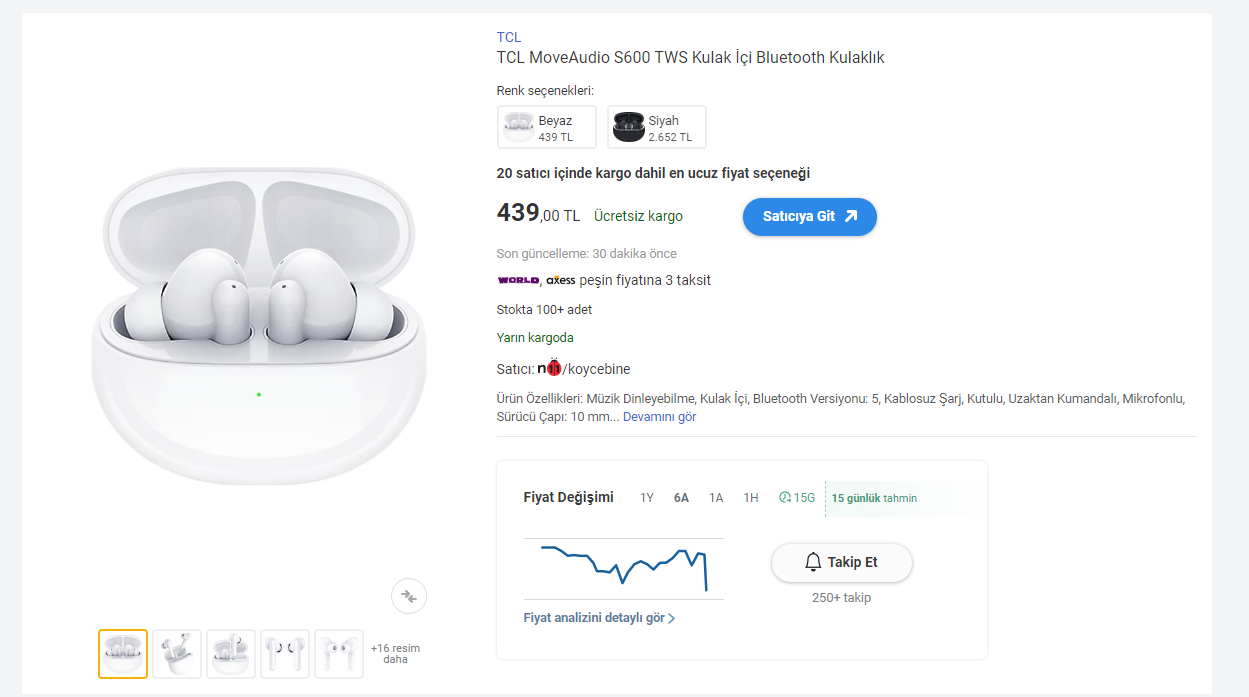The width and height of the screenshot is (1249, 697).
Task: Switch price chart to 1A range
Action: point(716,498)
